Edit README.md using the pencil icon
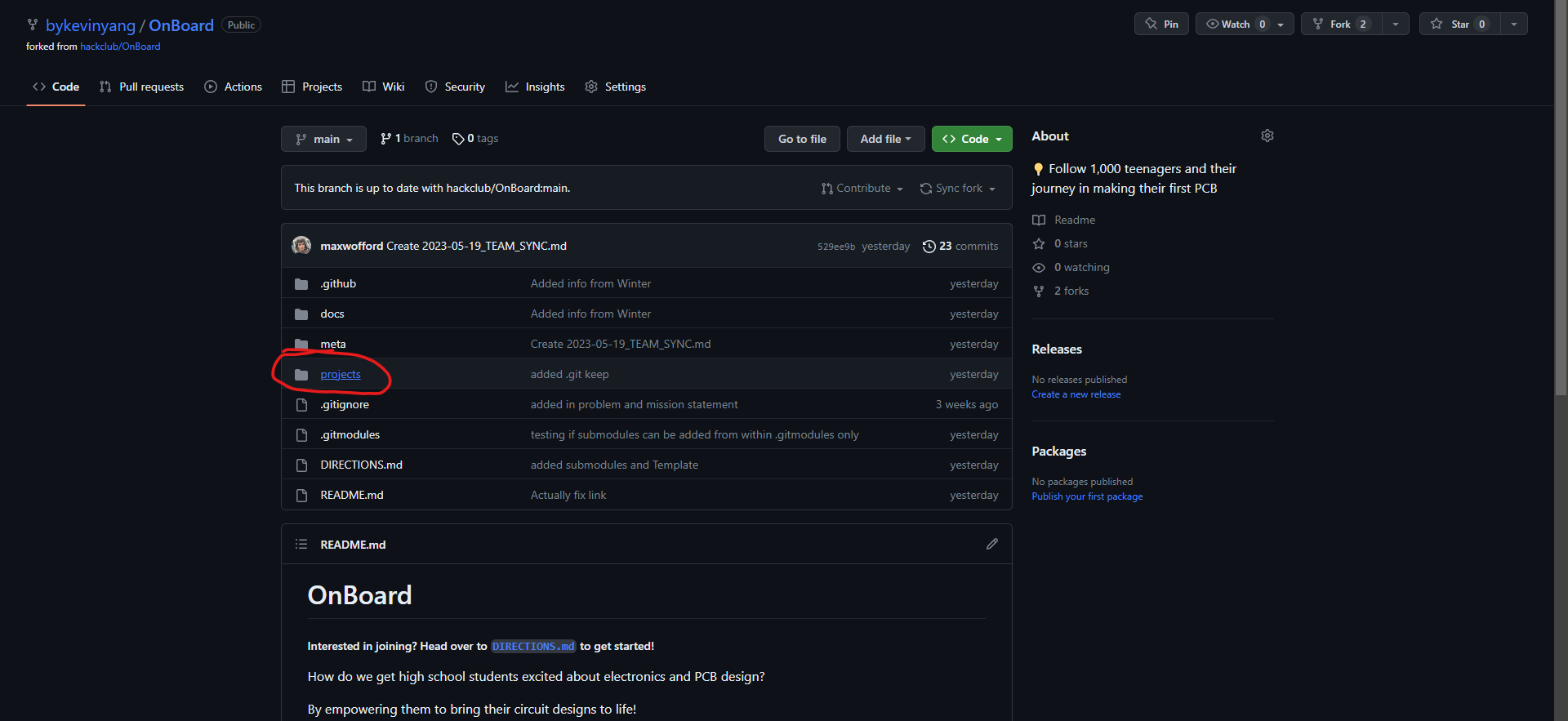The height and width of the screenshot is (721, 1568). pos(991,544)
